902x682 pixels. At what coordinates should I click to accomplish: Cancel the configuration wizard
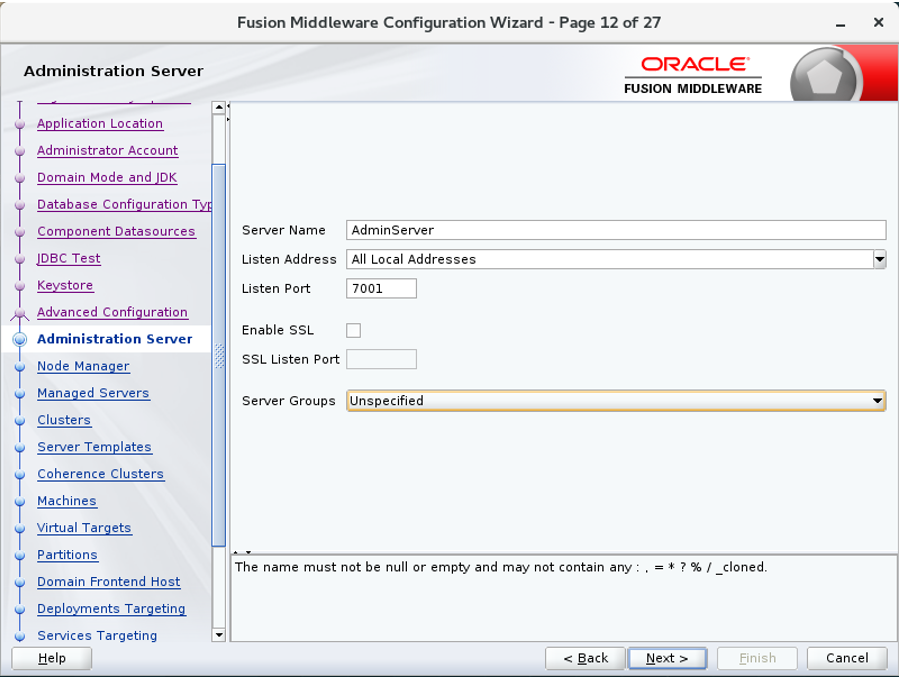[847, 658]
